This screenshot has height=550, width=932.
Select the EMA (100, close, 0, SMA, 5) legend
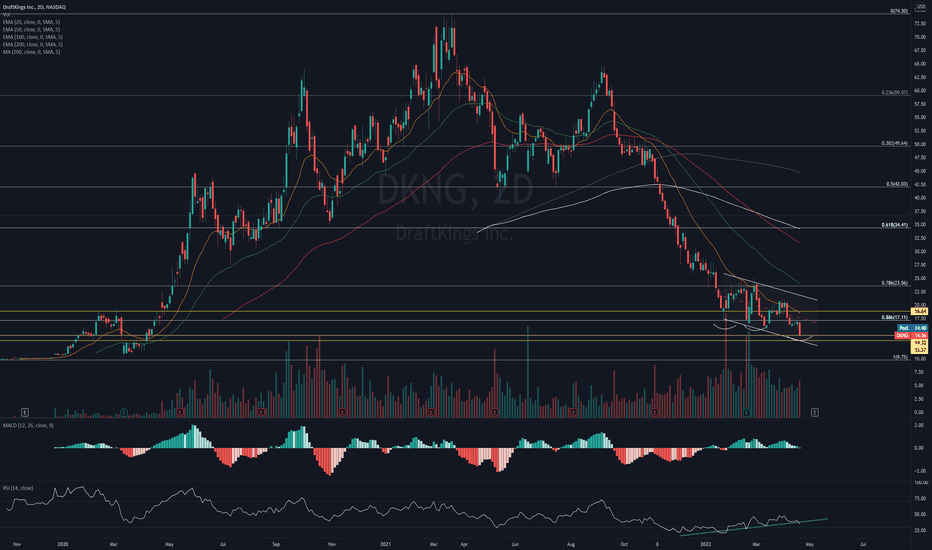[x=33, y=37]
